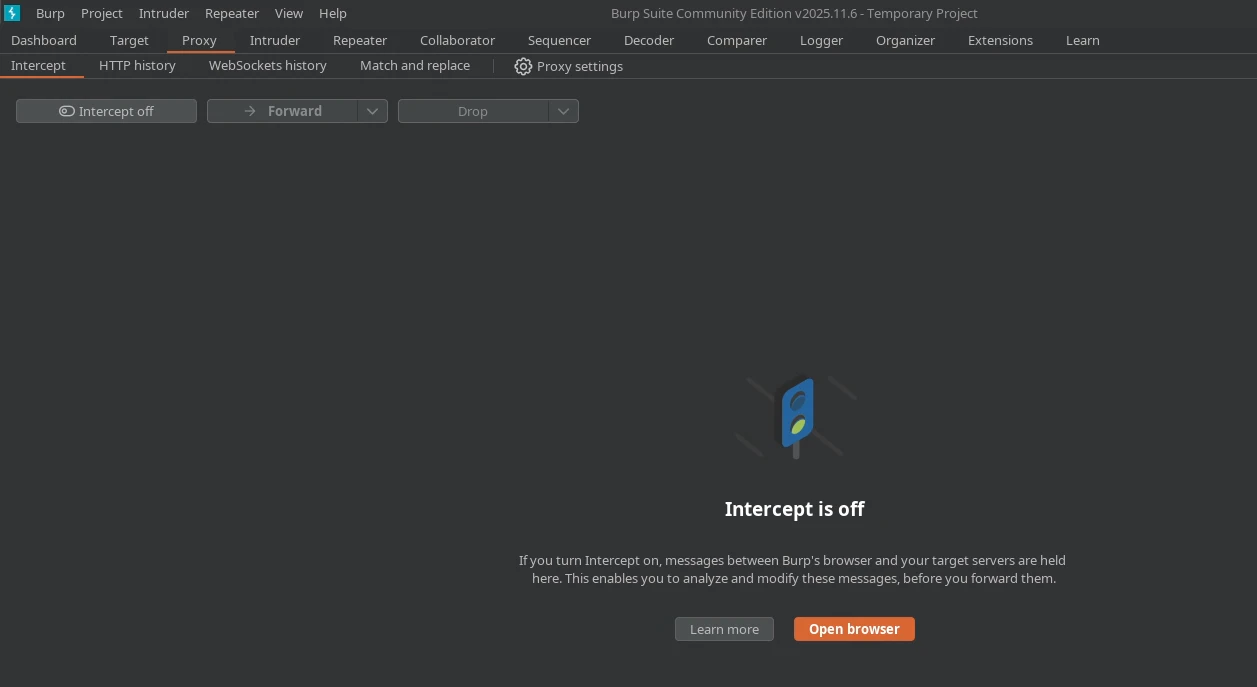
Task: Switch to the Target tab
Action: click(x=129, y=40)
